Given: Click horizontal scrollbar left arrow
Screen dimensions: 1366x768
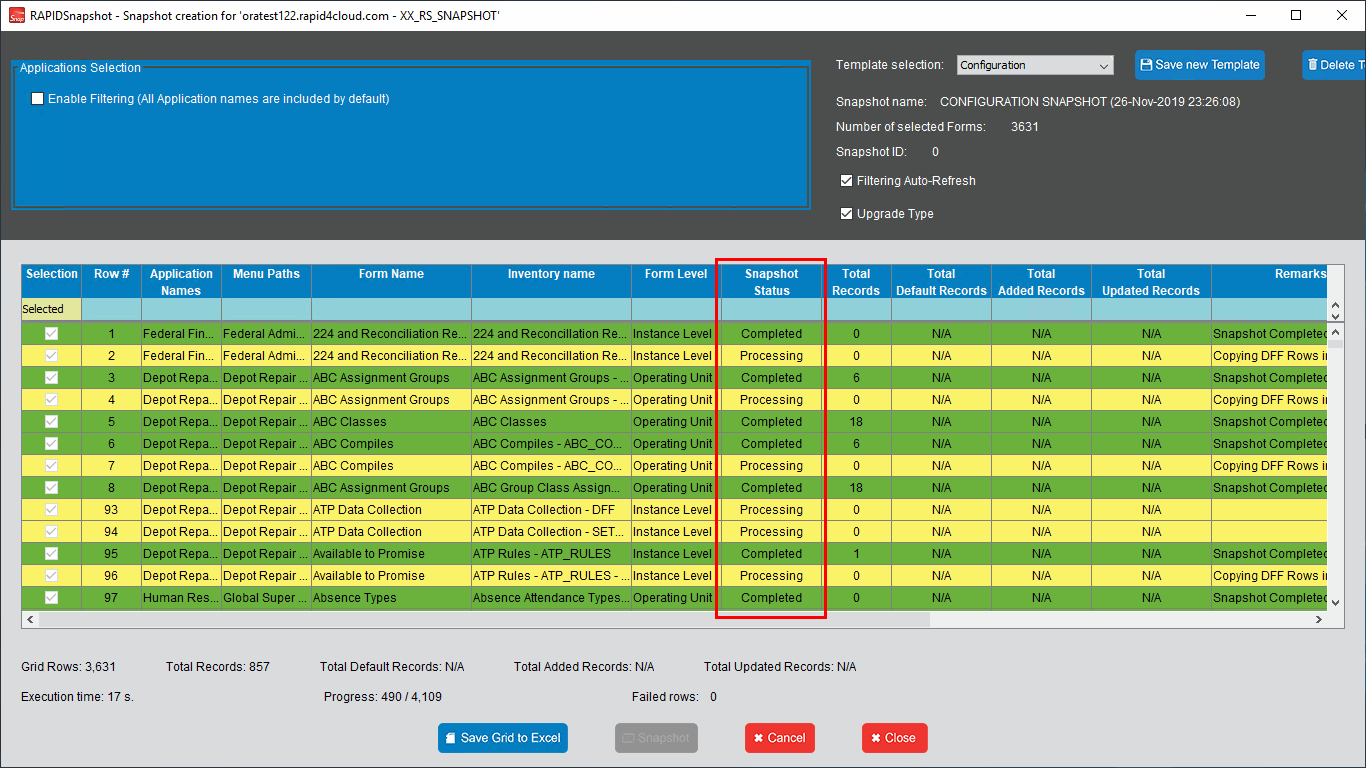Looking at the screenshot, I should coord(30,620).
